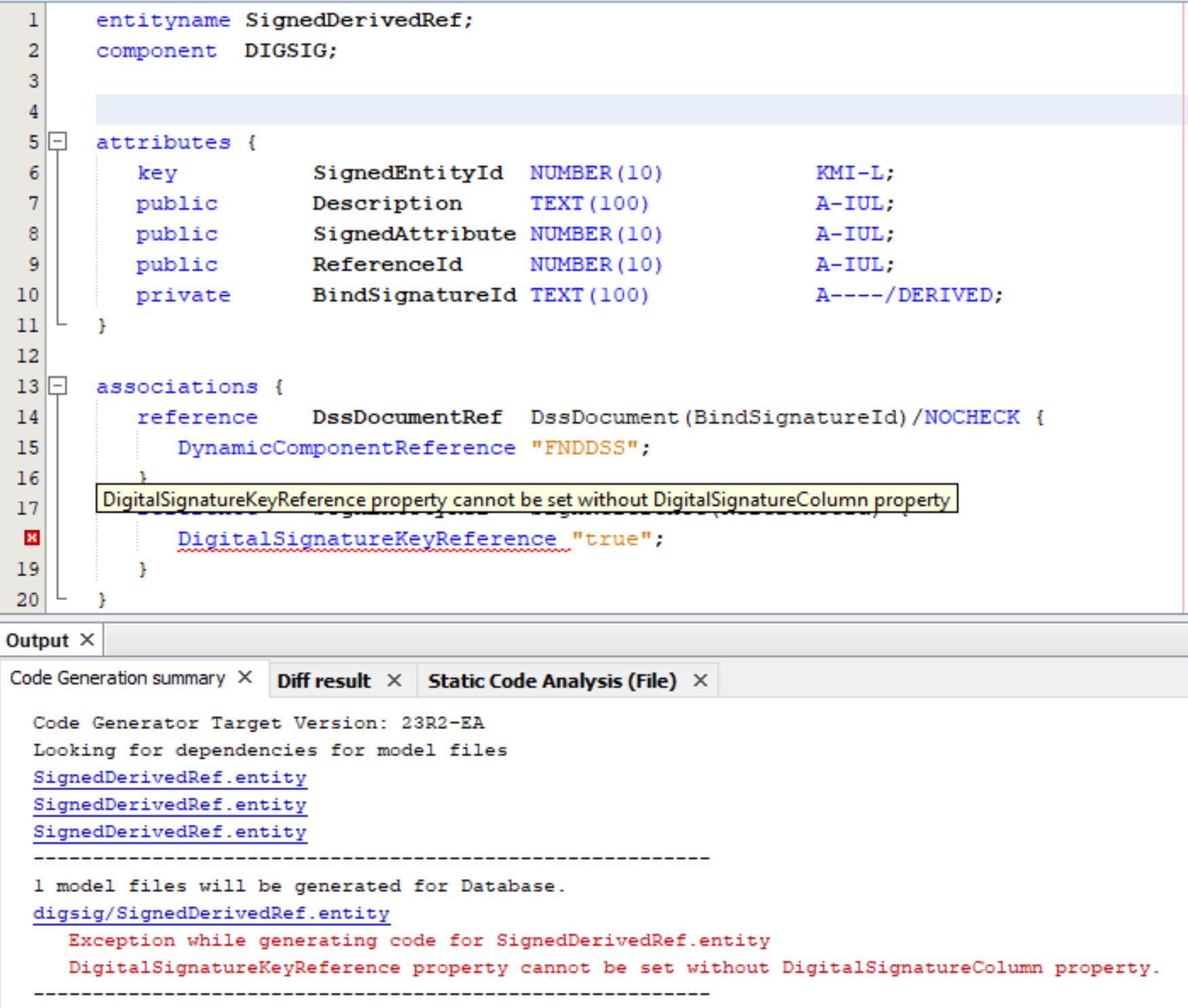Viewport: 1188px width, 1008px height.
Task: Click the red error marker in gutter
Action: (31, 538)
